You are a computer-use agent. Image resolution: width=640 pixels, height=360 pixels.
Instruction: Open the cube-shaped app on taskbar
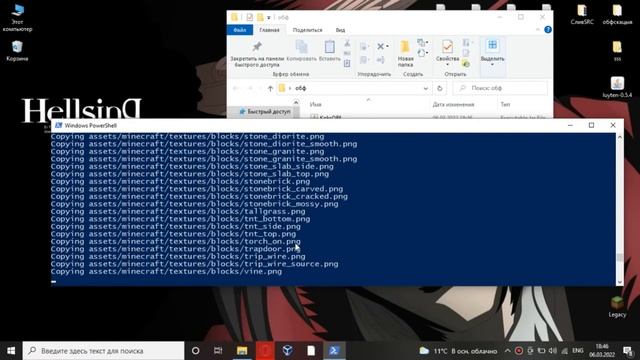(x=287, y=351)
